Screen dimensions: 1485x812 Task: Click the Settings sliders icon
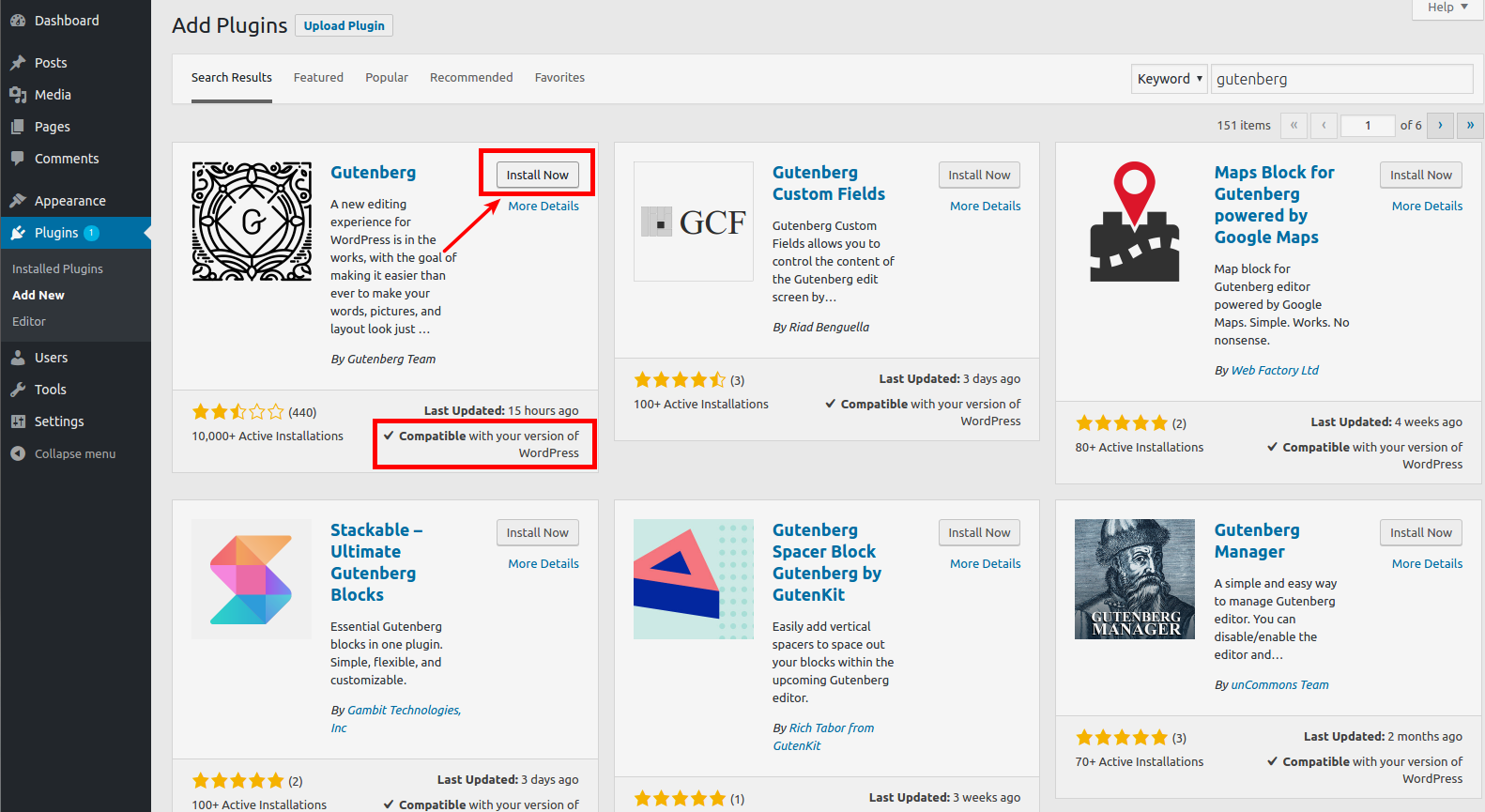18,421
